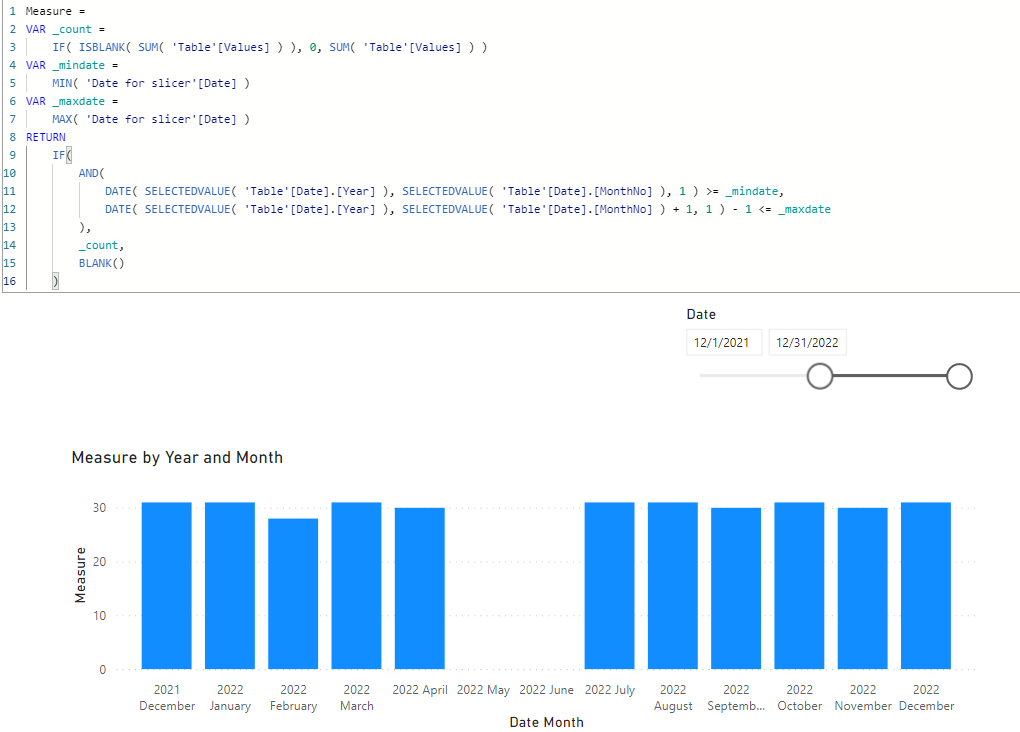Select the 2021 December bar
The height and width of the screenshot is (732, 1020).
(x=167, y=586)
